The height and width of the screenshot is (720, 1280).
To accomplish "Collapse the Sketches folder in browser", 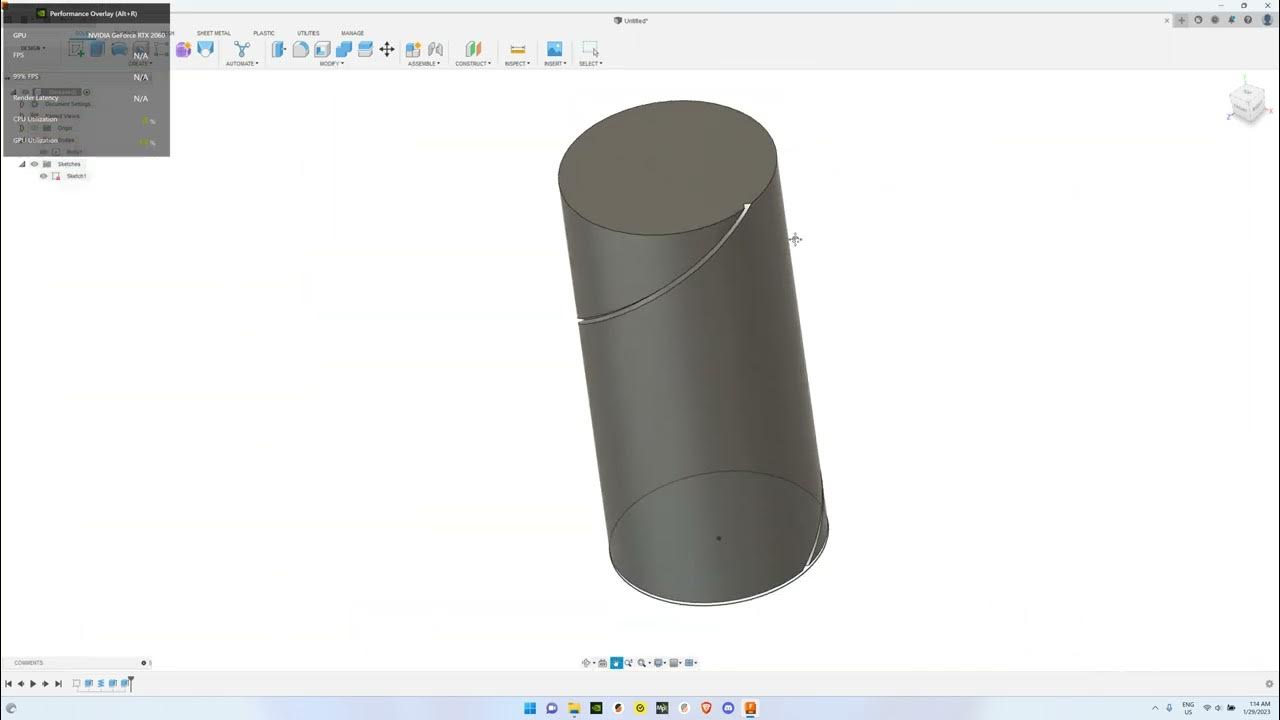I will coord(22,164).
